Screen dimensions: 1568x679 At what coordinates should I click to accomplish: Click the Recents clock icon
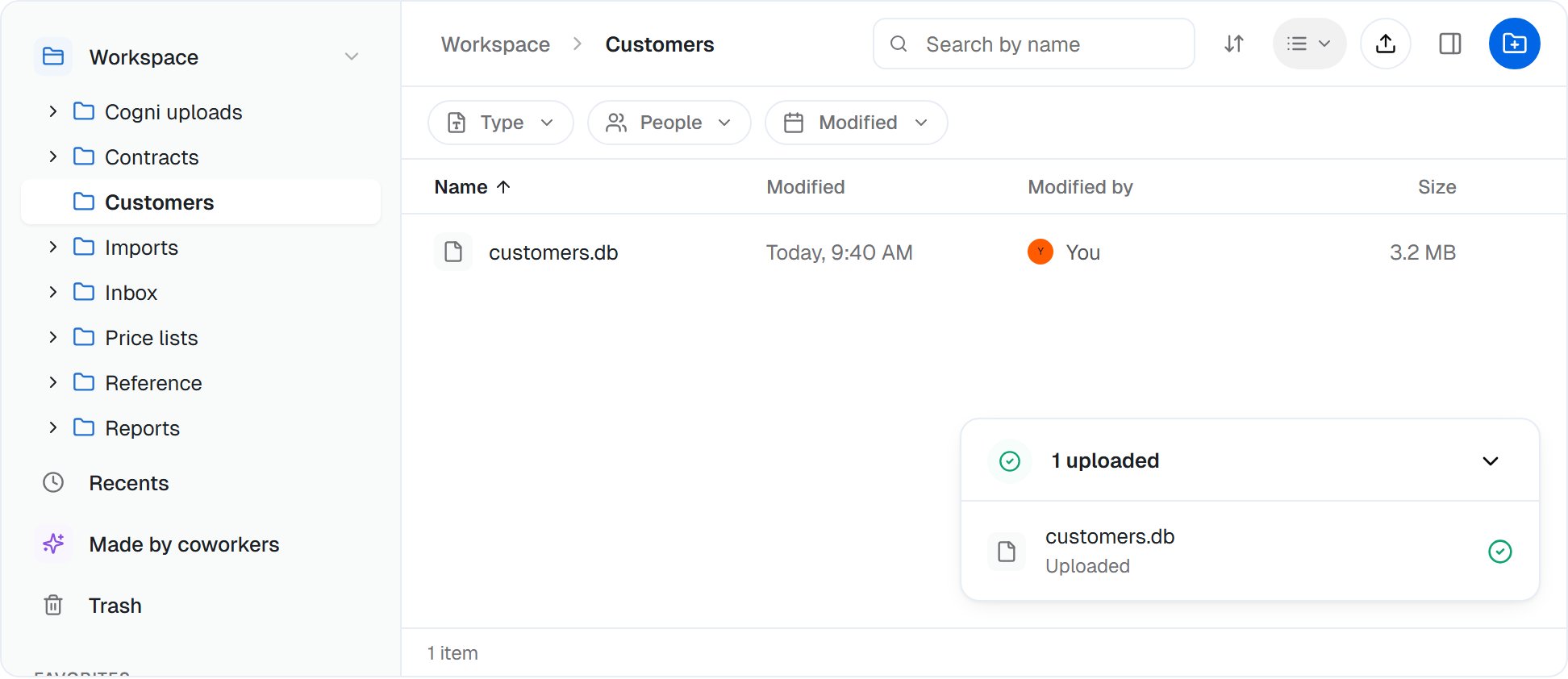pos(53,482)
